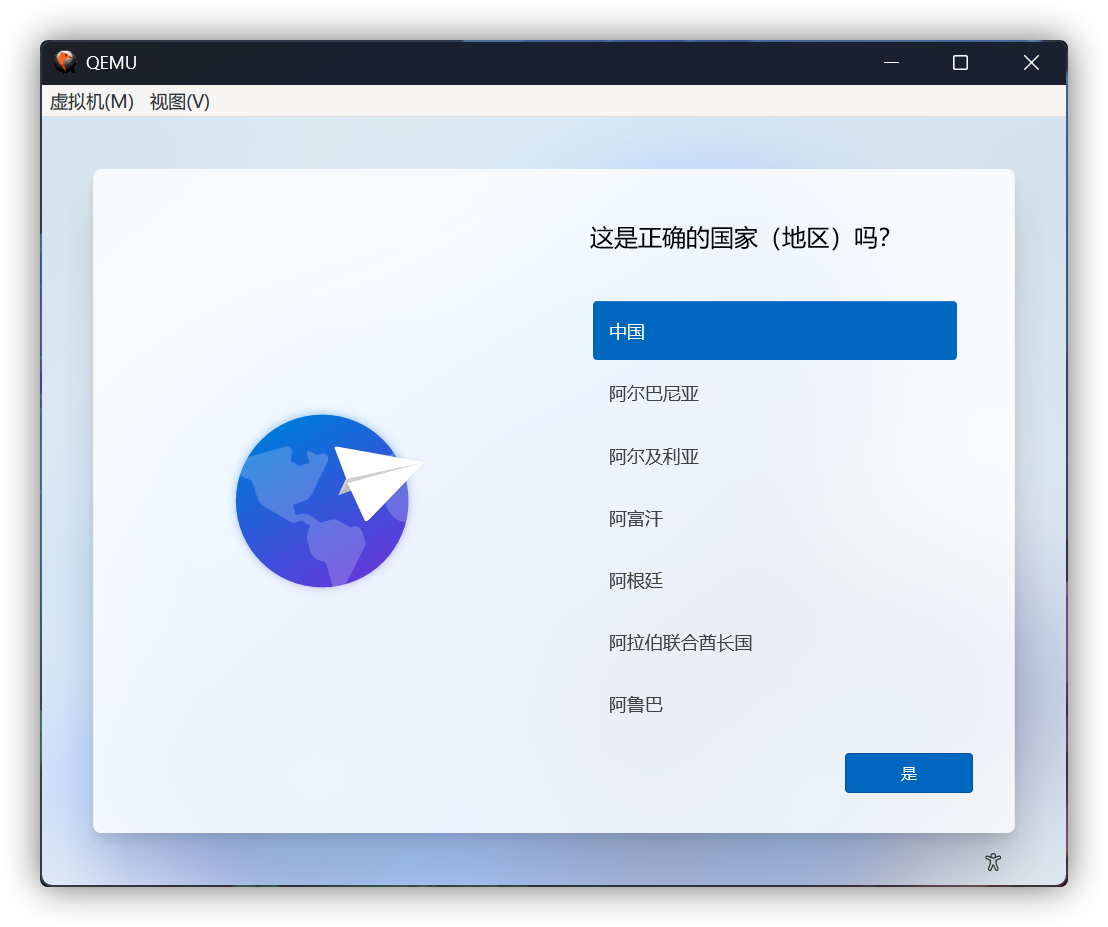
Task: Open the 视图(V) menu
Action: [179, 102]
